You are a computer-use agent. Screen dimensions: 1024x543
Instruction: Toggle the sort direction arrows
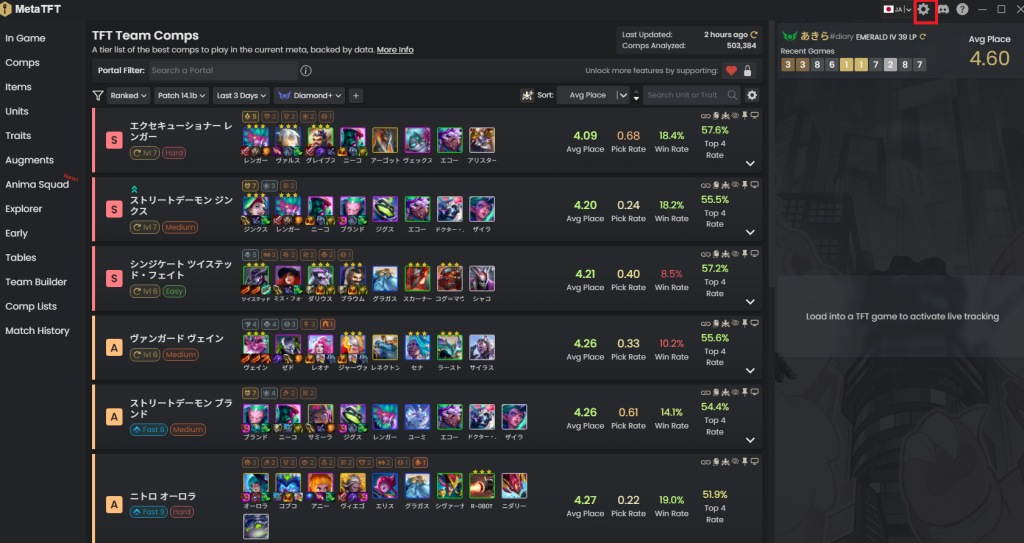coord(637,95)
